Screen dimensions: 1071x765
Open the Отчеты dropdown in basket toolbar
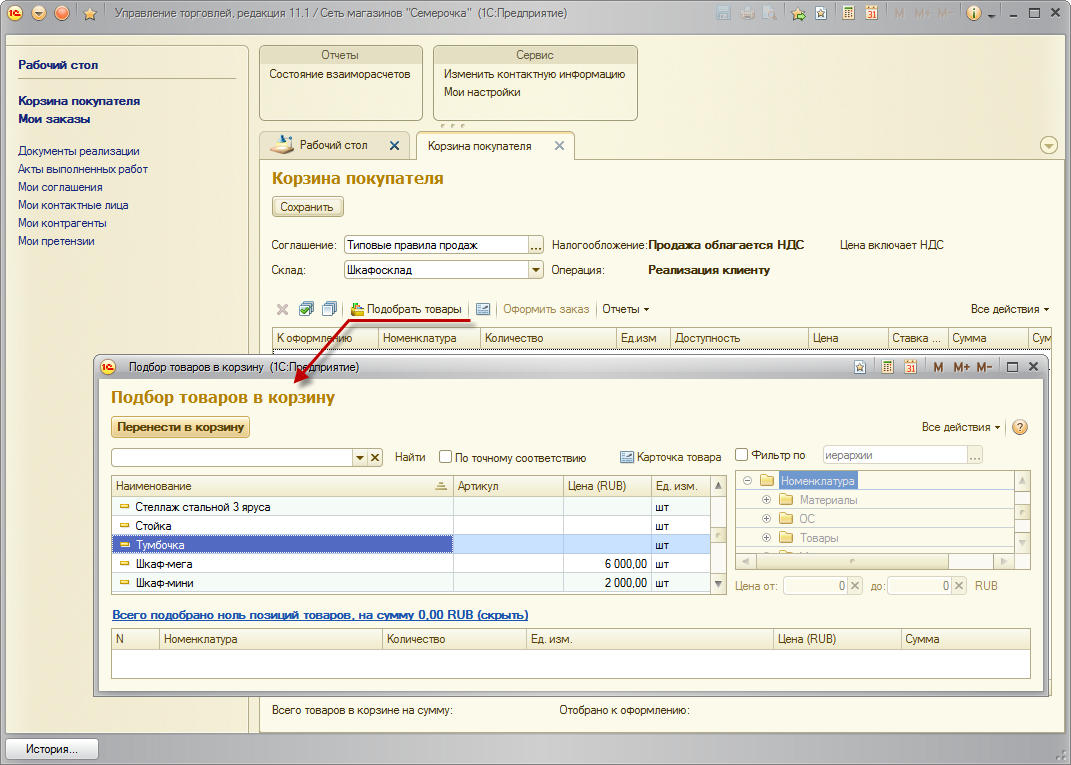(626, 309)
